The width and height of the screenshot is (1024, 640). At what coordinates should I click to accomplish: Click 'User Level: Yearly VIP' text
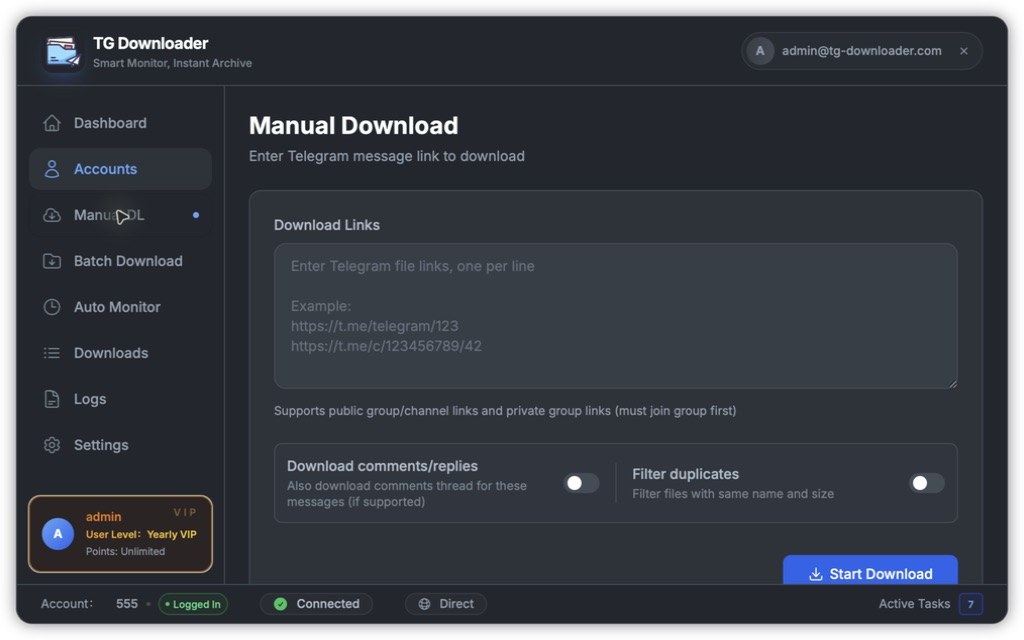pyautogui.click(x=141, y=534)
